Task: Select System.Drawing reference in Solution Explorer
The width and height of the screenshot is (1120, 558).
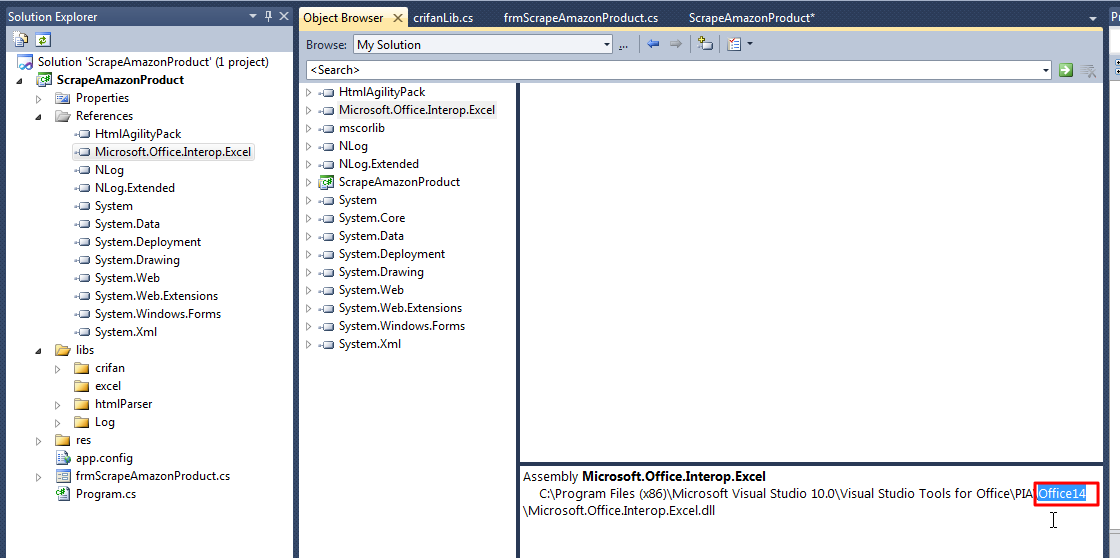Action: pyautogui.click(x=137, y=260)
